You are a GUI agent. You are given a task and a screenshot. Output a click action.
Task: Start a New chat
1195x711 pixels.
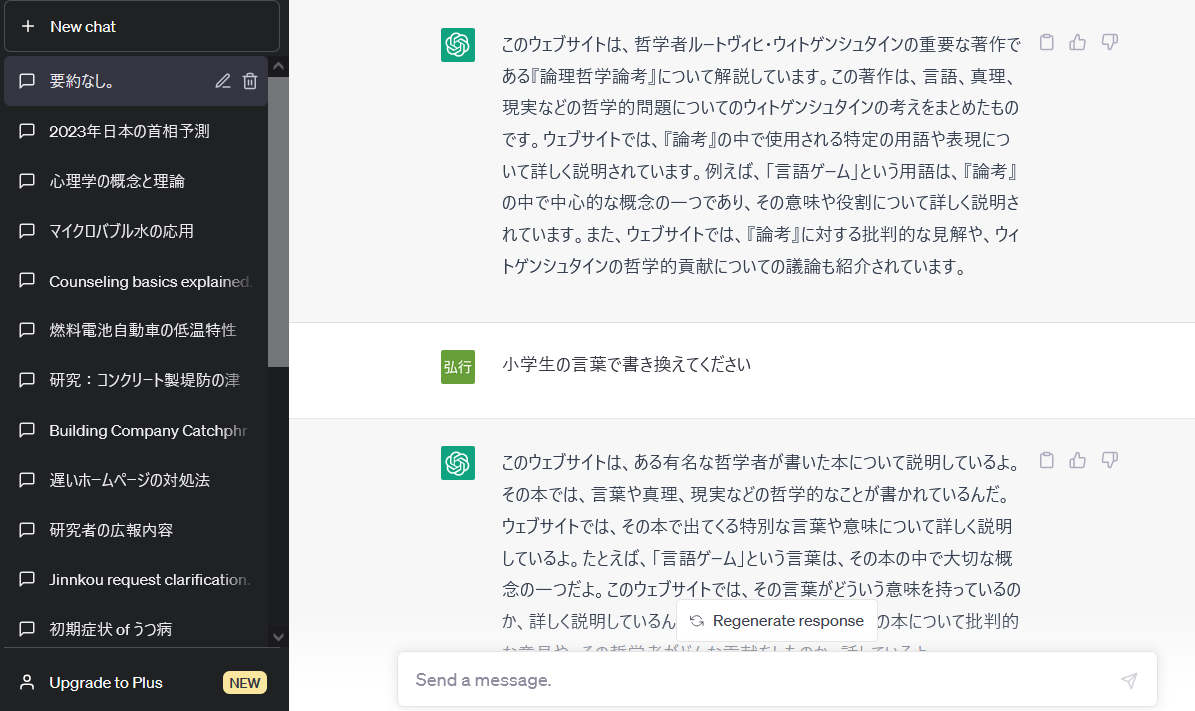142,26
